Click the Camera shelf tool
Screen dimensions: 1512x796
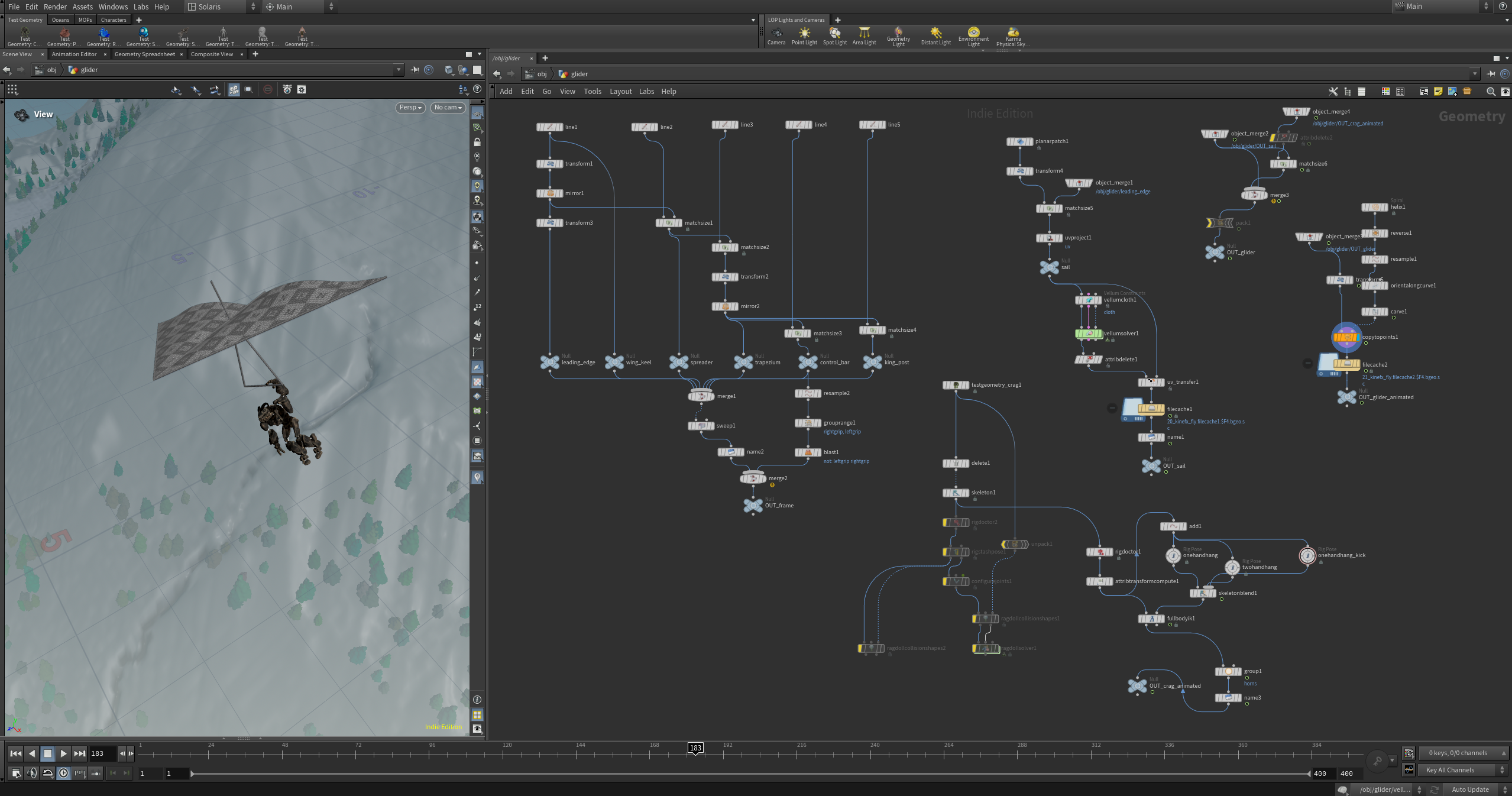pos(776,36)
